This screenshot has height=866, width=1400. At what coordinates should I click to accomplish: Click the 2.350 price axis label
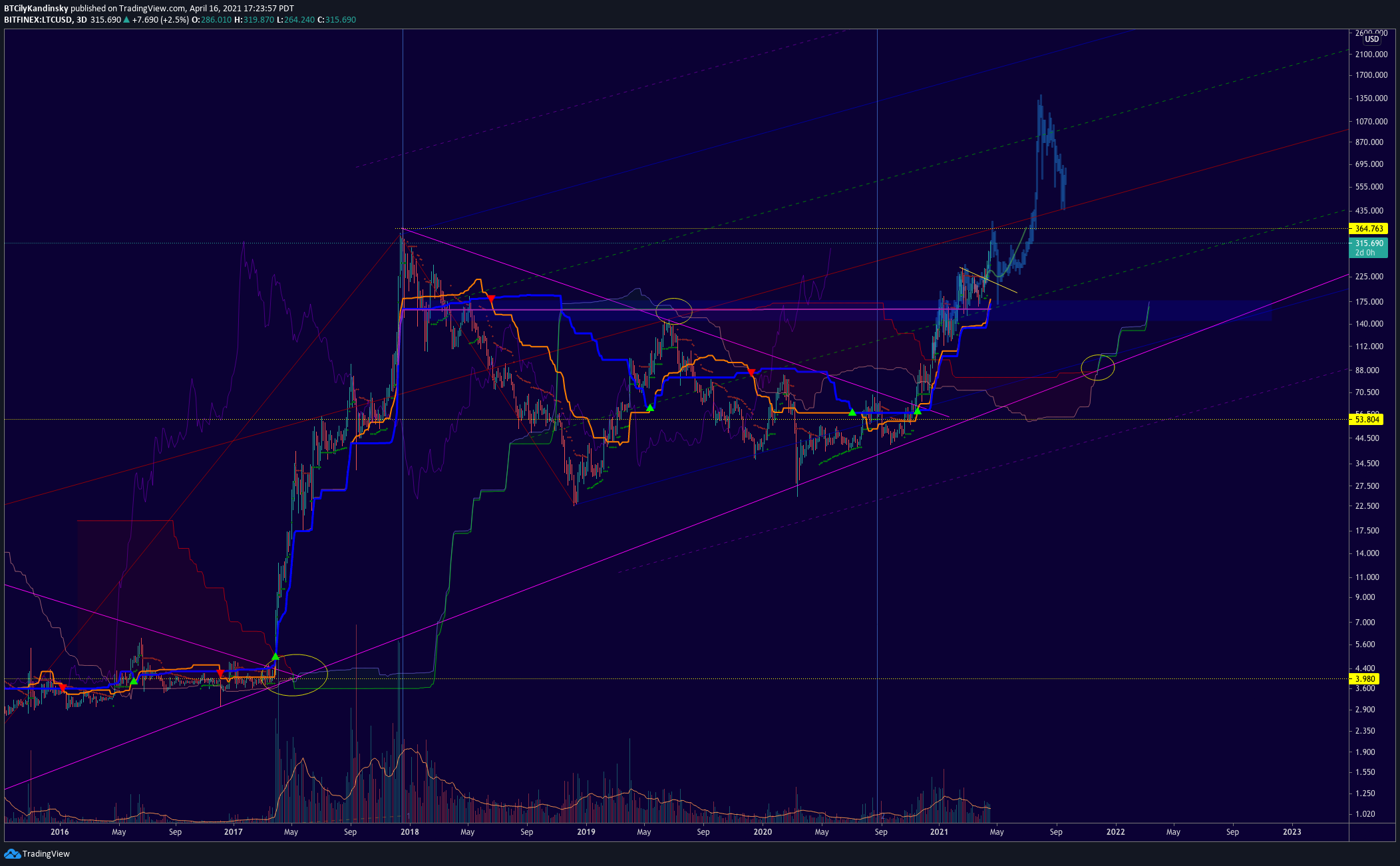coord(1365,731)
